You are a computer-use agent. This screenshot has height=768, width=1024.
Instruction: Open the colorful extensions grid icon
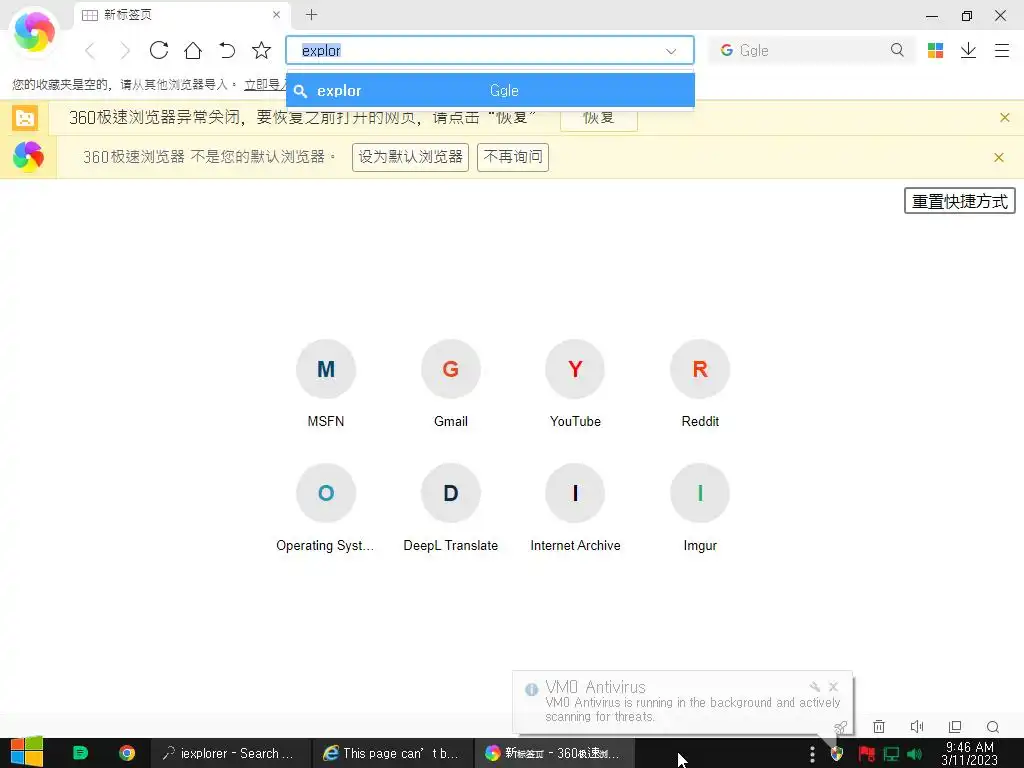coord(935,50)
